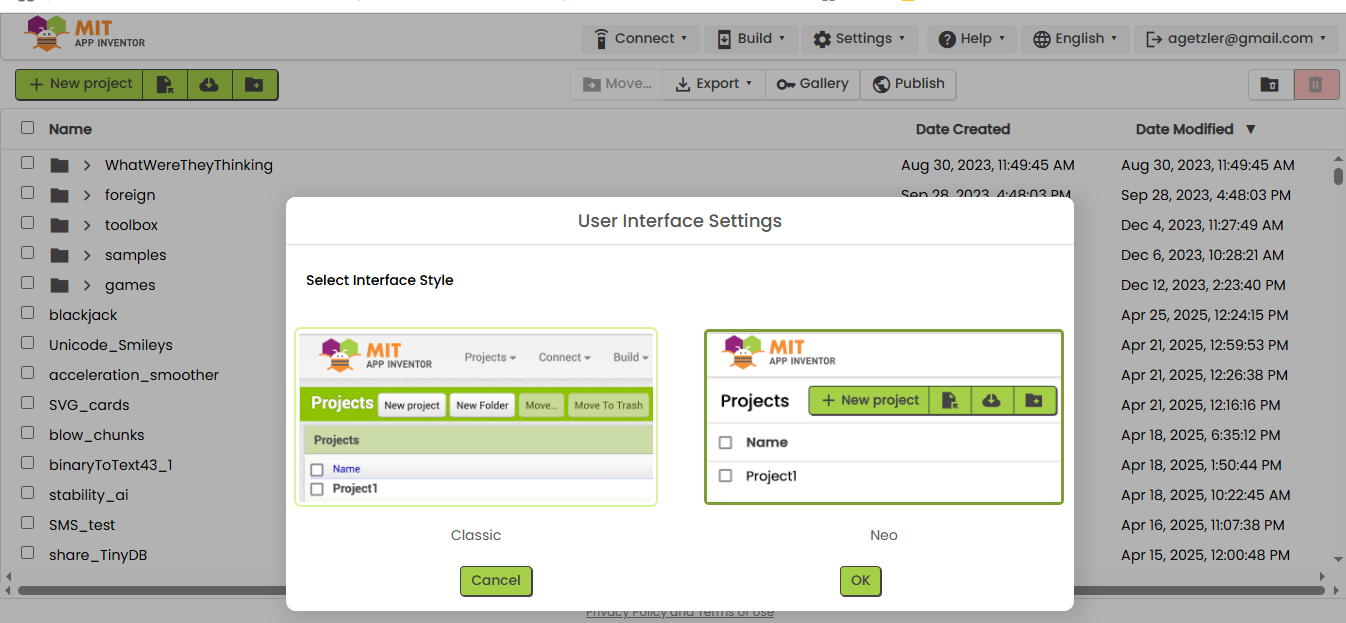Click scrollbar down arrow in project list

1339,559
